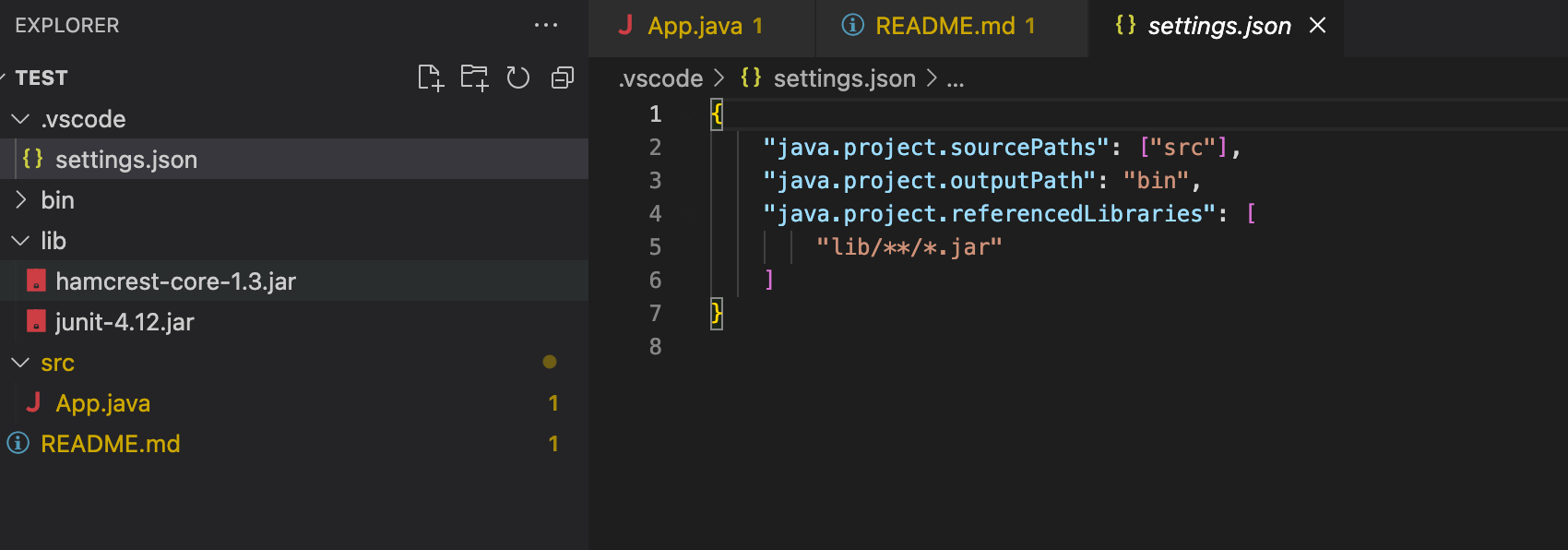1568x550 pixels.
Task: Click the EXPLORER panel title
Action: 67,25
